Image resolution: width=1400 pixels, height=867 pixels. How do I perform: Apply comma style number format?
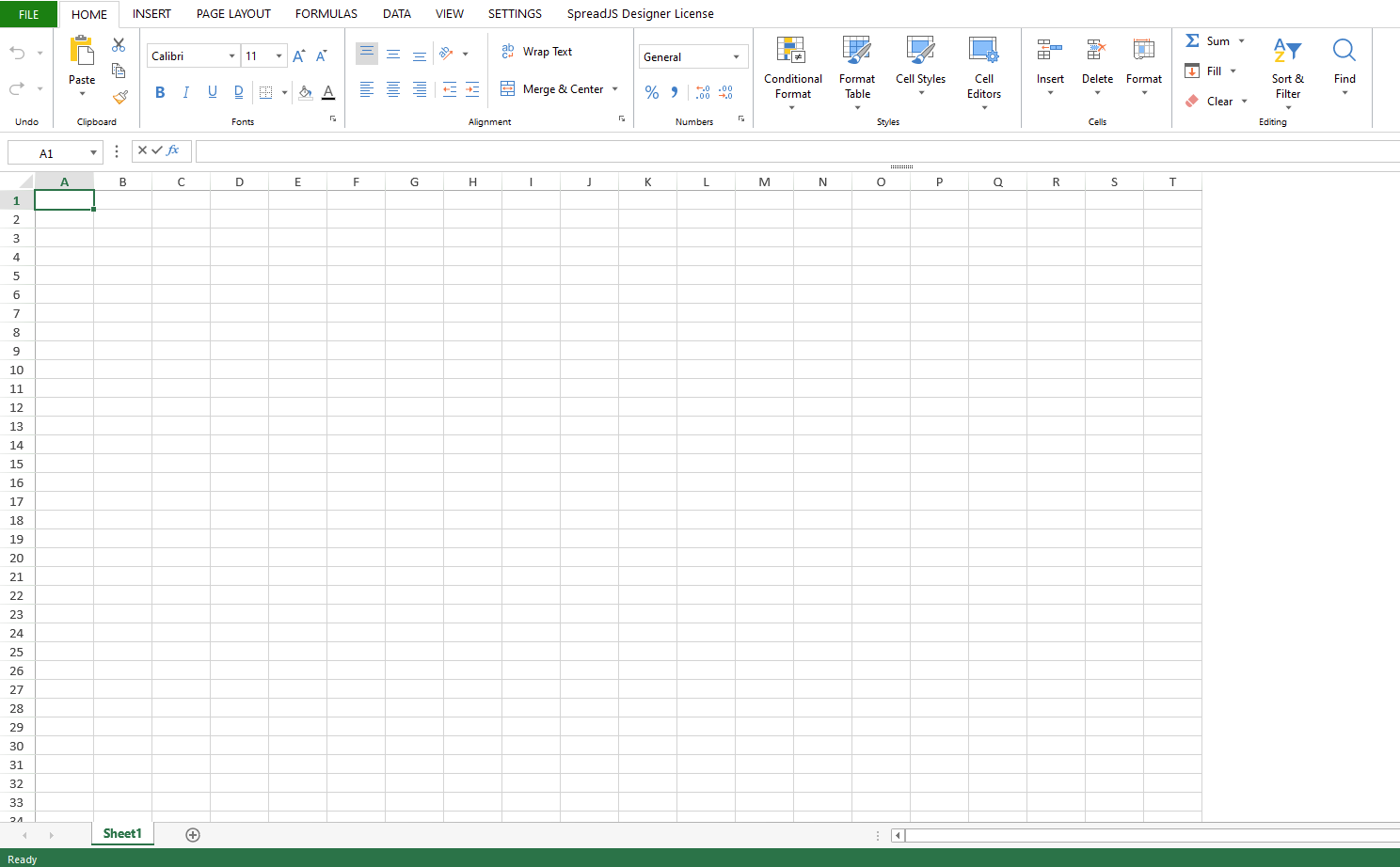pos(675,92)
